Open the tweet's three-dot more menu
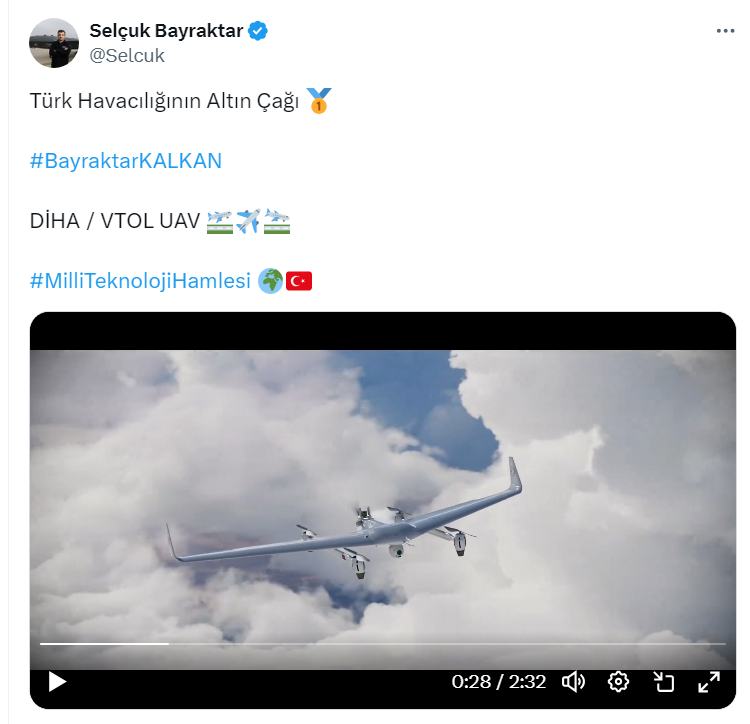 pyautogui.click(x=725, y=31)
